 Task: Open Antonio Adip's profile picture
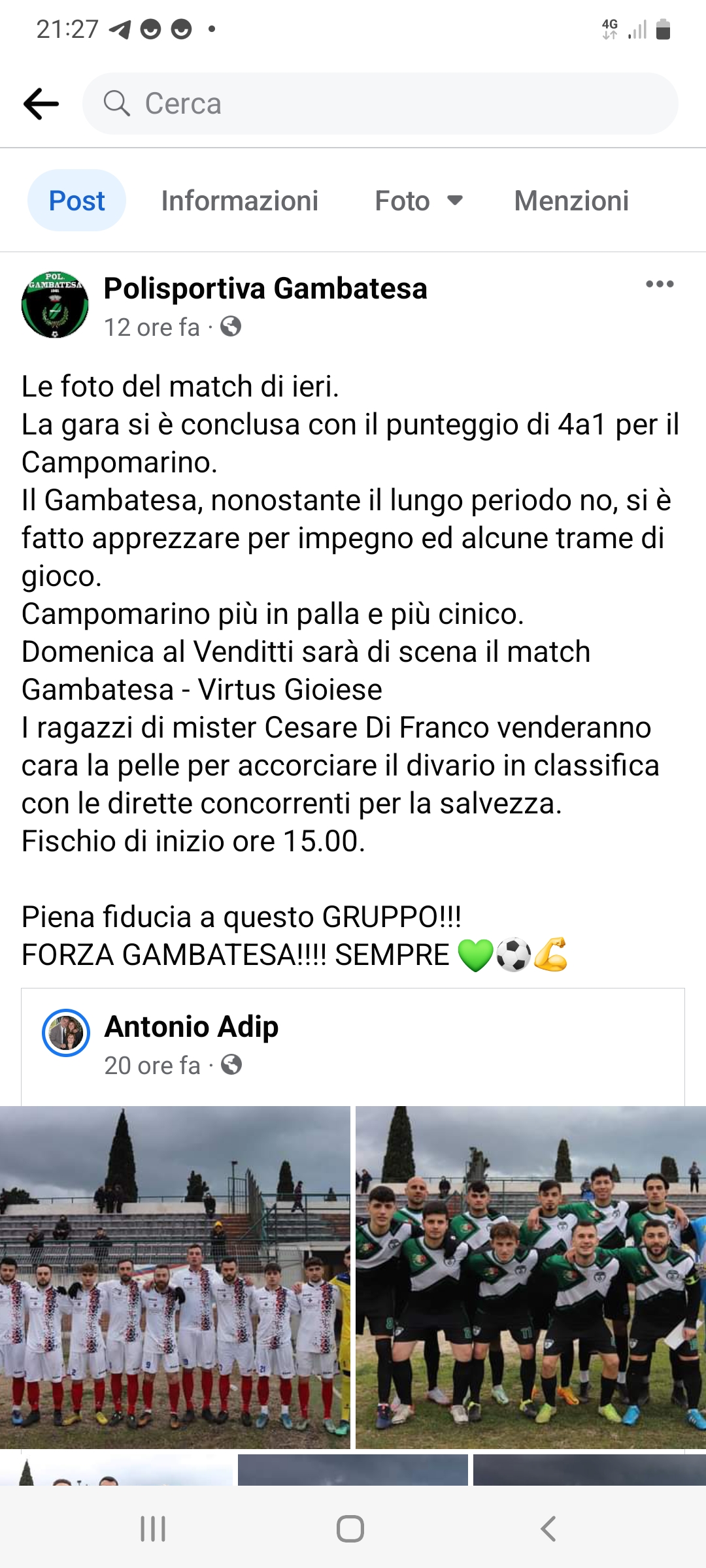click(66, 1033)
